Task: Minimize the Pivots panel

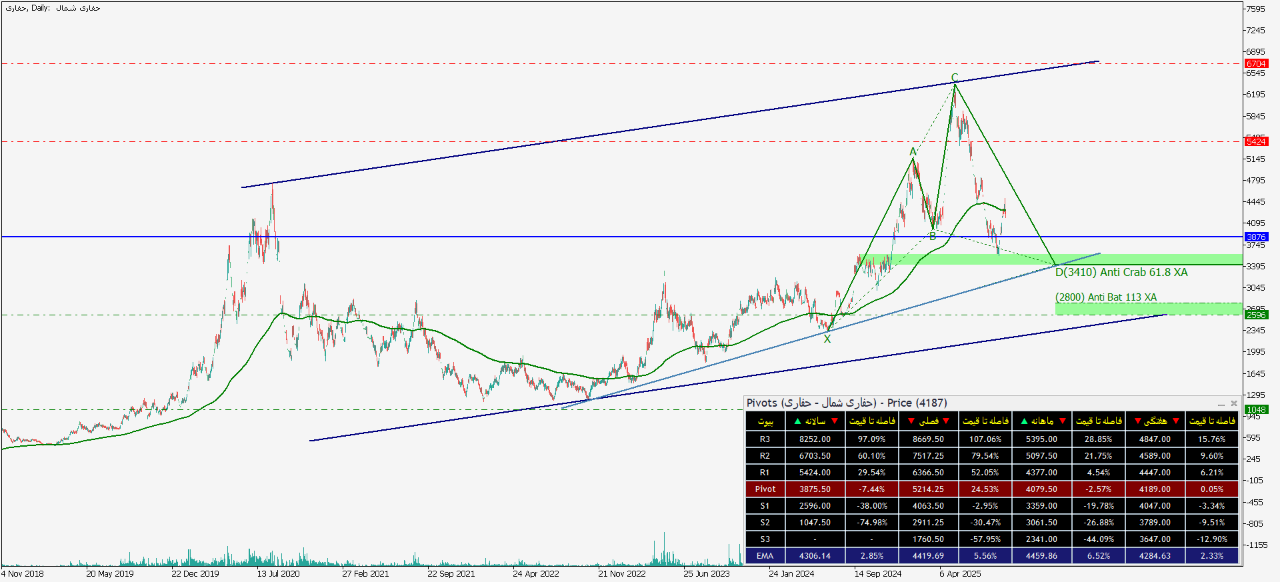Action: click(1221, 403)
